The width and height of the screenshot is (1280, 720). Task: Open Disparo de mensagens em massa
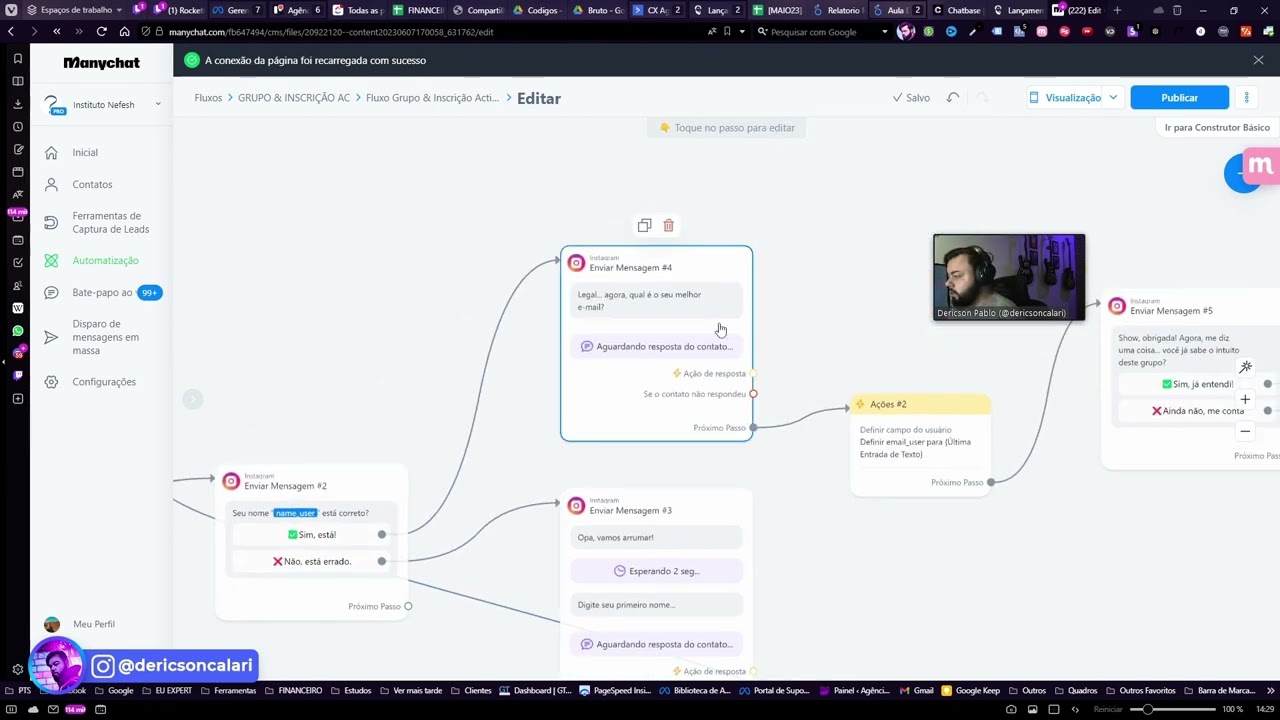coord(105,337)
